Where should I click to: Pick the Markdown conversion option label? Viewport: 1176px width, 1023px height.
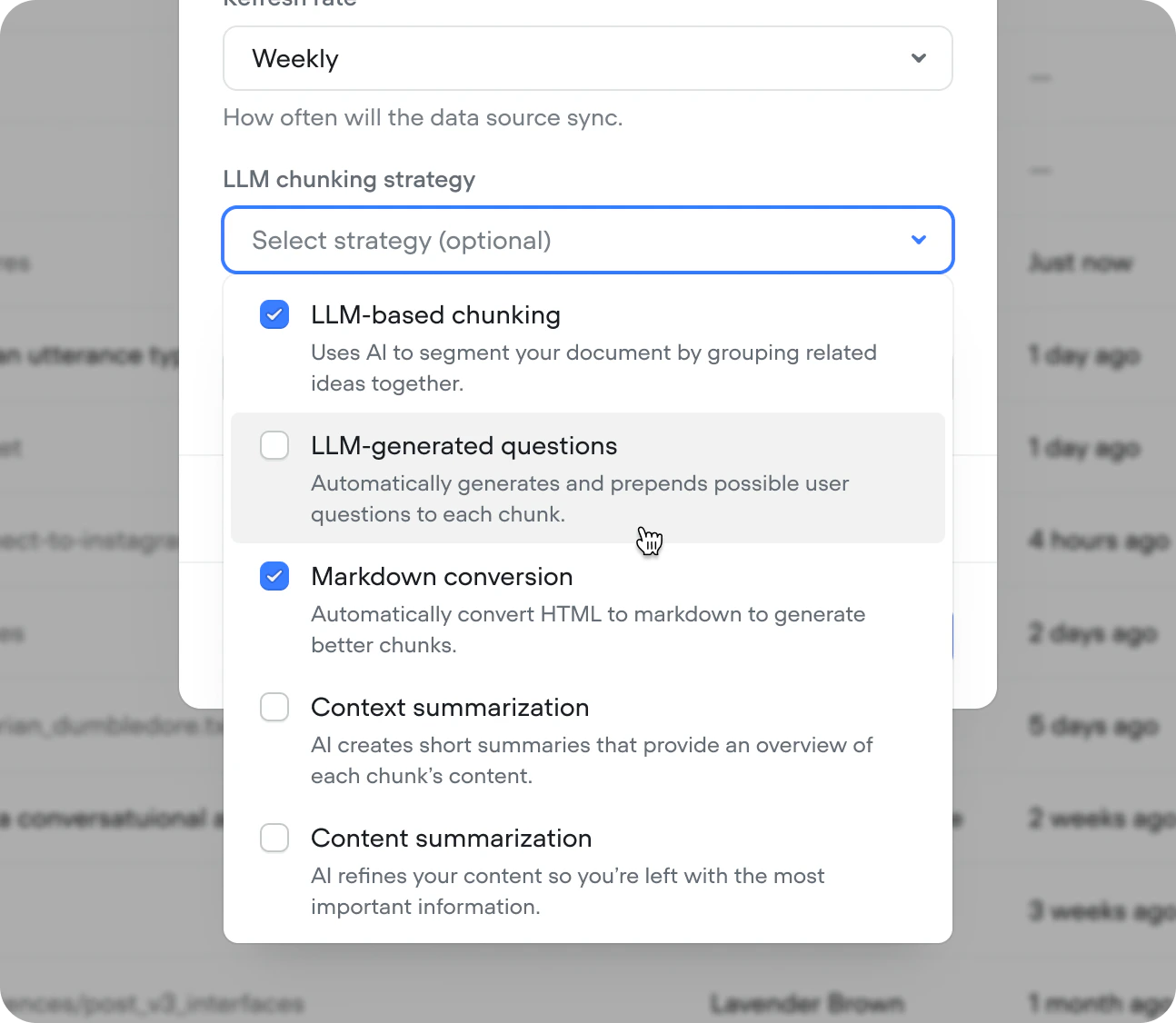pyautogui.click(x=442, y=577)
